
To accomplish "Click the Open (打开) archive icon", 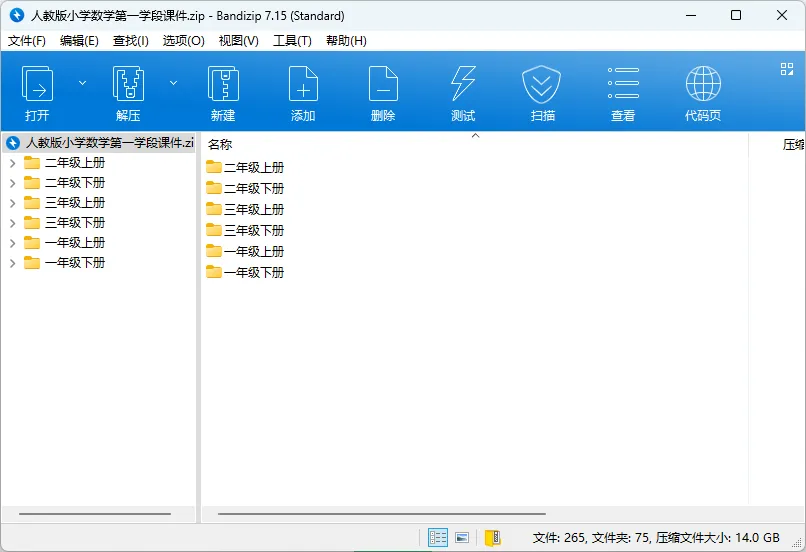I will [x=37, y=84].
